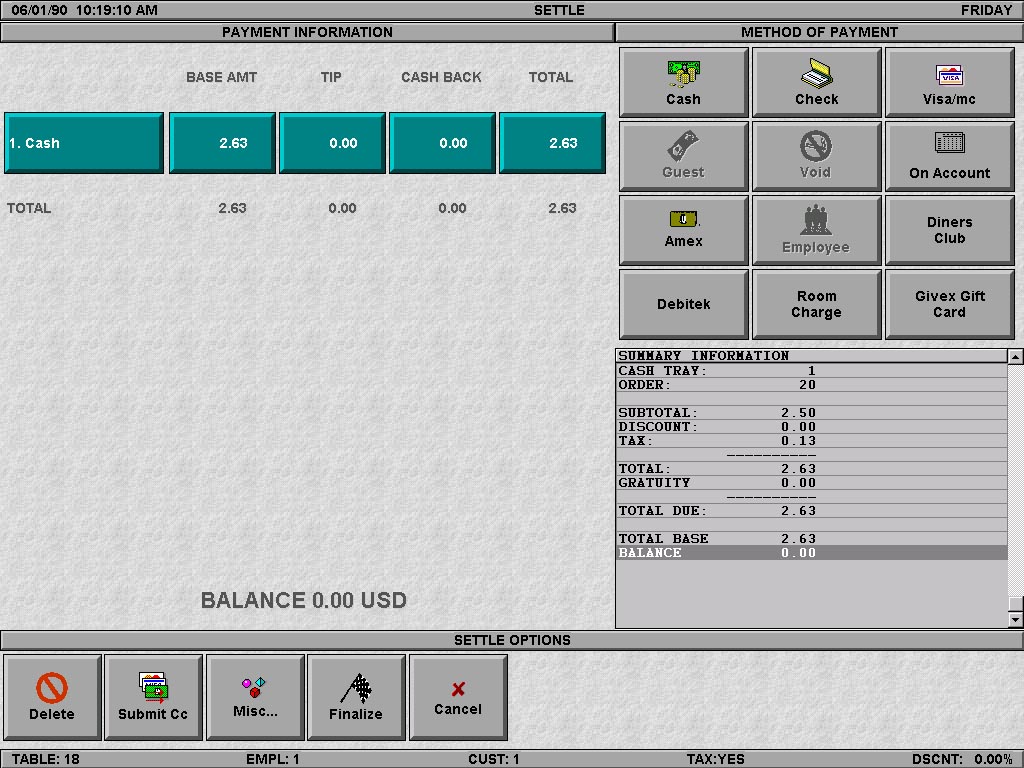The image size is (1024, 768).
Task: Choose Debitek payment method
Action: tap(684, 304)
